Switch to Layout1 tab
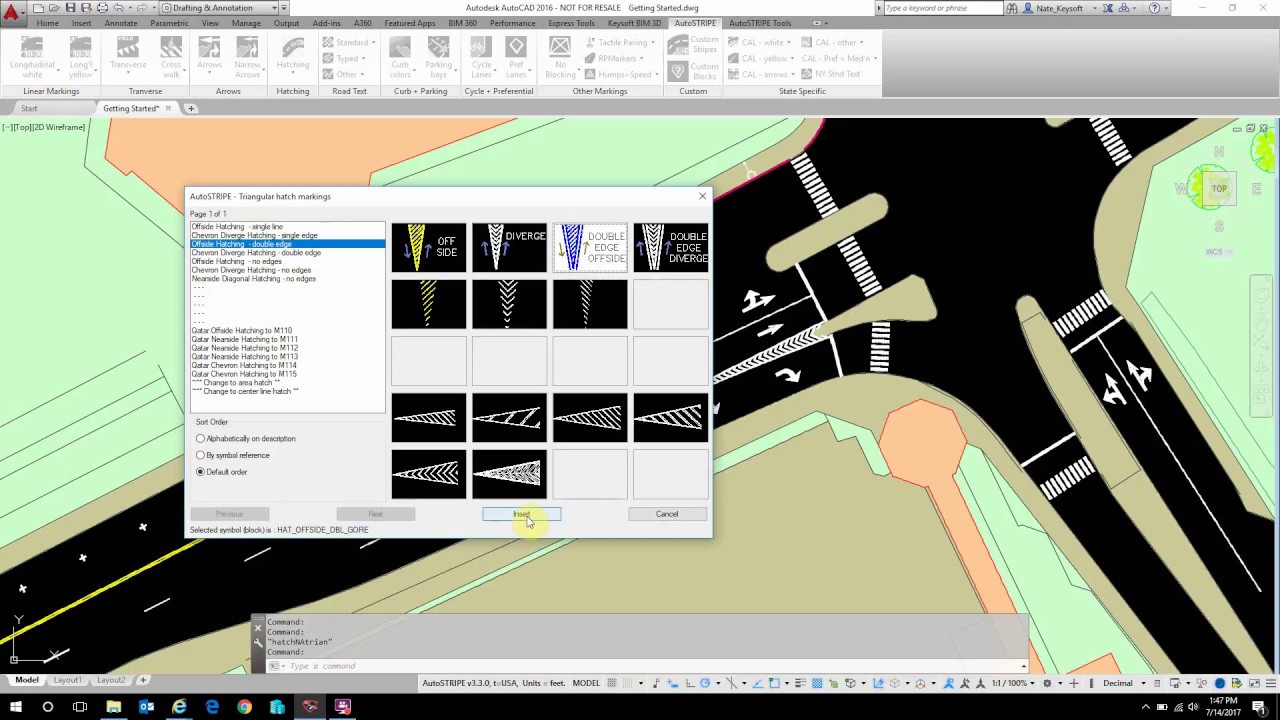The width and height of the screenshot is (1280, 720). click(x=68, y=681)
